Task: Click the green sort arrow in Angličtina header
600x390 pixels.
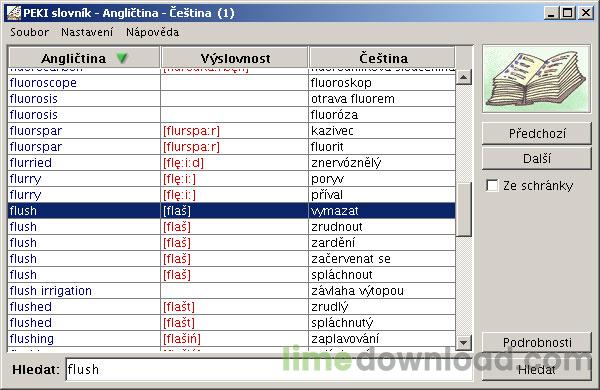Action: click(122, 58)
